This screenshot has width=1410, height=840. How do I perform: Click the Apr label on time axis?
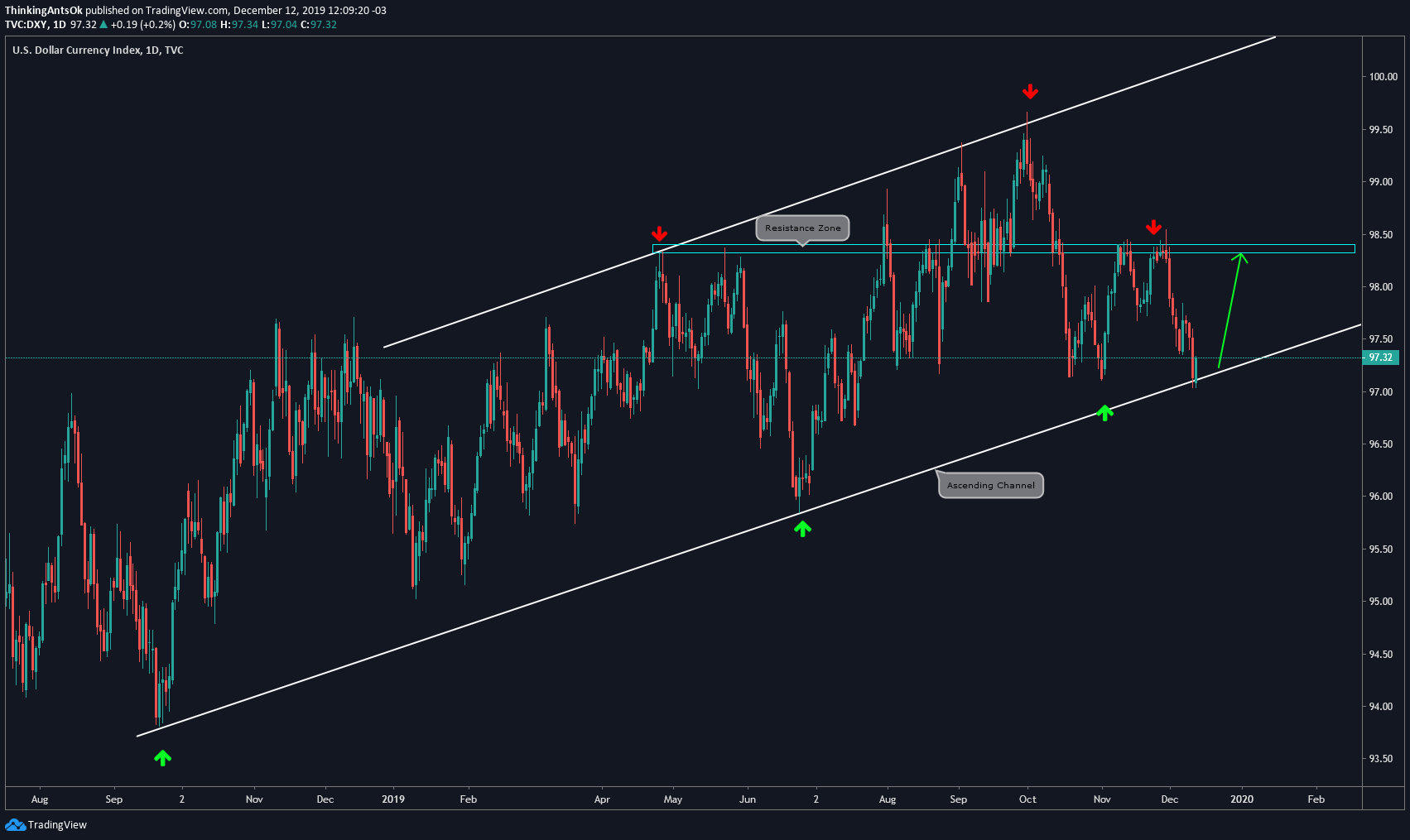tap(602, 799)
